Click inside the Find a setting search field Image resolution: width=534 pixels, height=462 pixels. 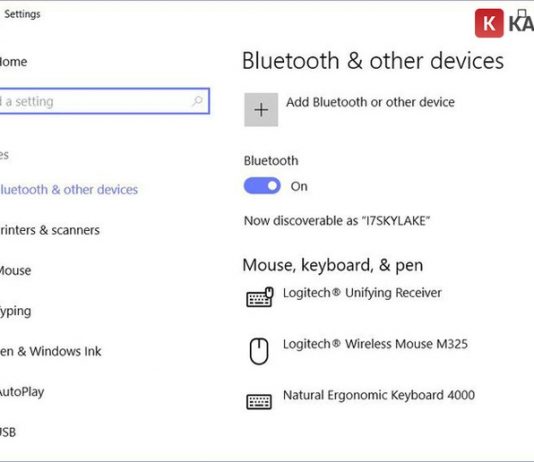pos(105,101)
